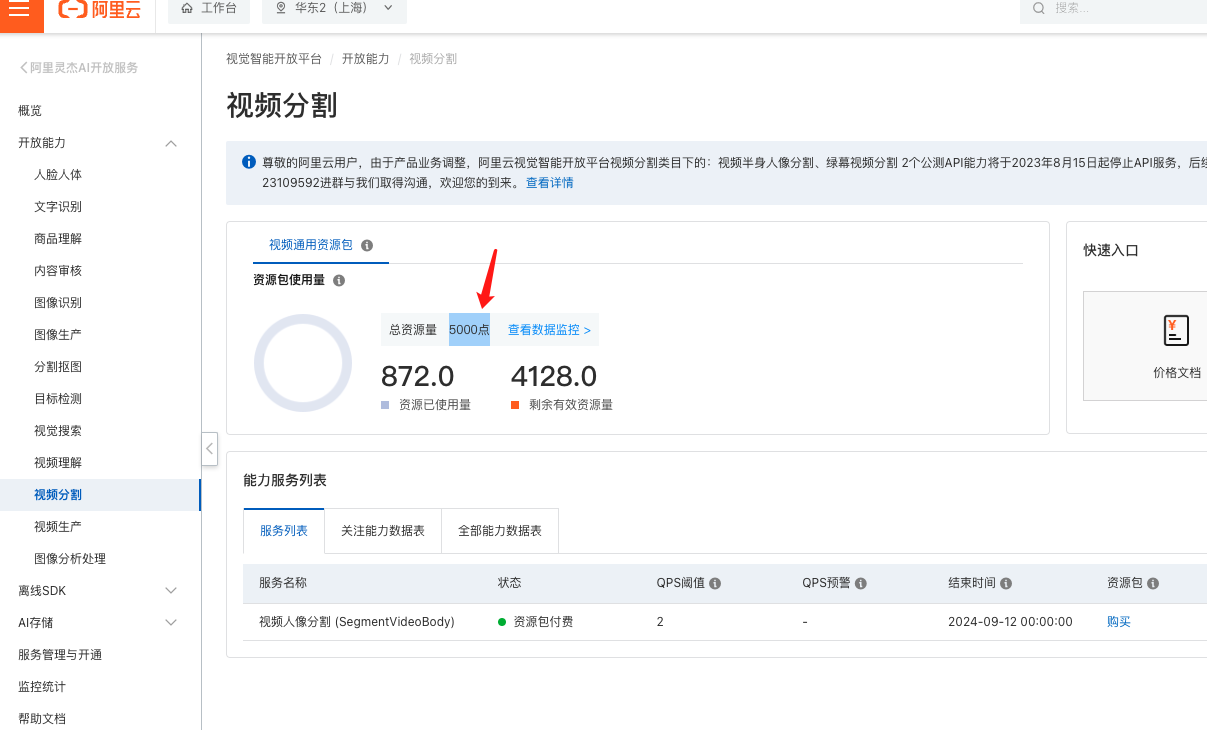Click the 资源已使用量 legend swatch

pyautogui.click(x=385, y=405)
